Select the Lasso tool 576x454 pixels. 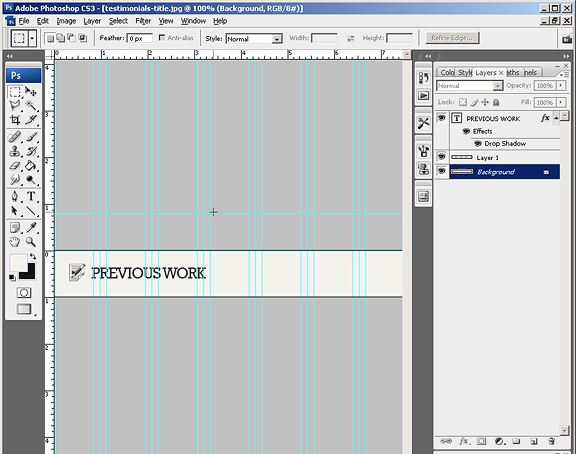click(x=15, y=106)
